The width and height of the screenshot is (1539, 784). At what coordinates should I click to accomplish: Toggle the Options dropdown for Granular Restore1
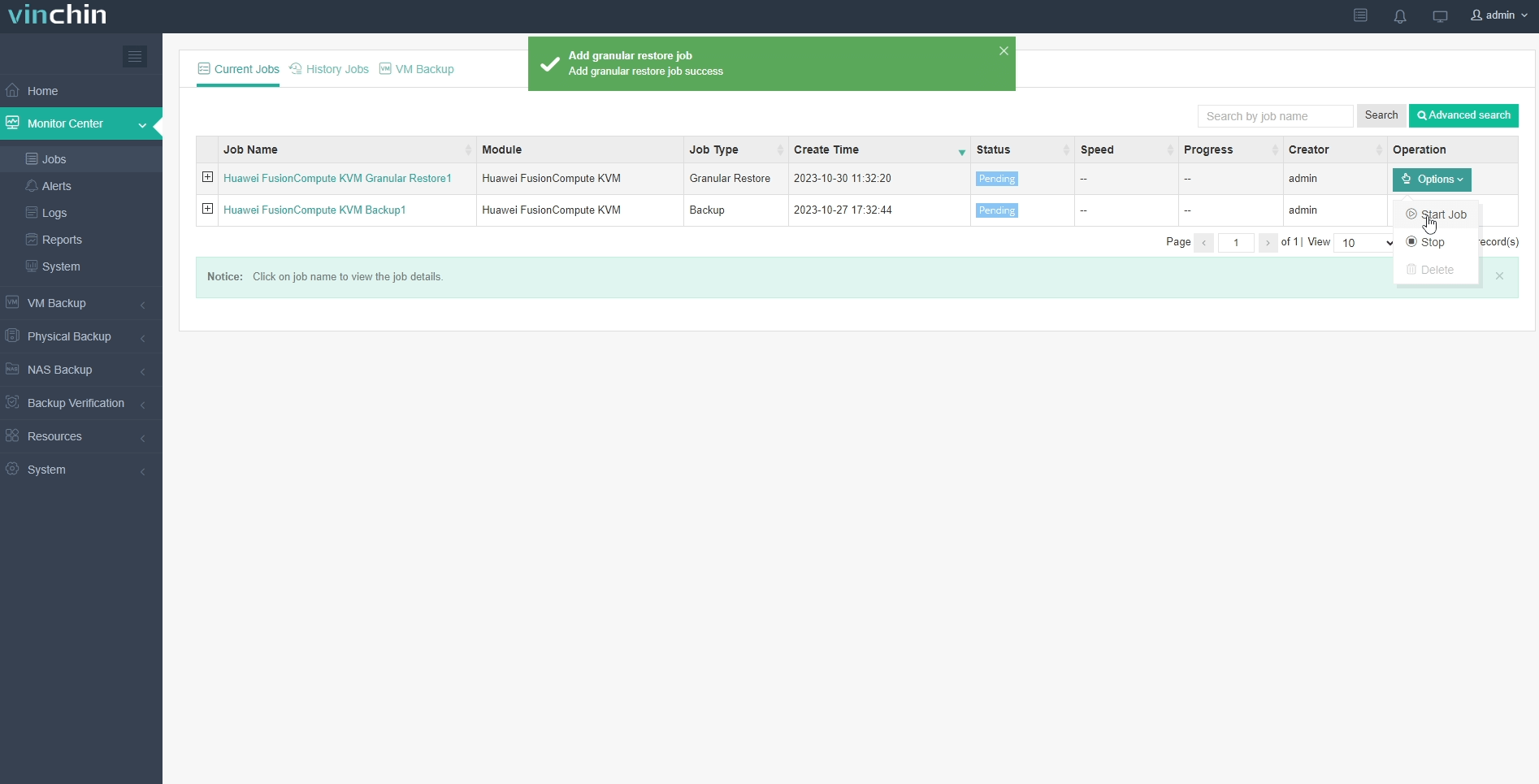click(x=1432, y=180)
